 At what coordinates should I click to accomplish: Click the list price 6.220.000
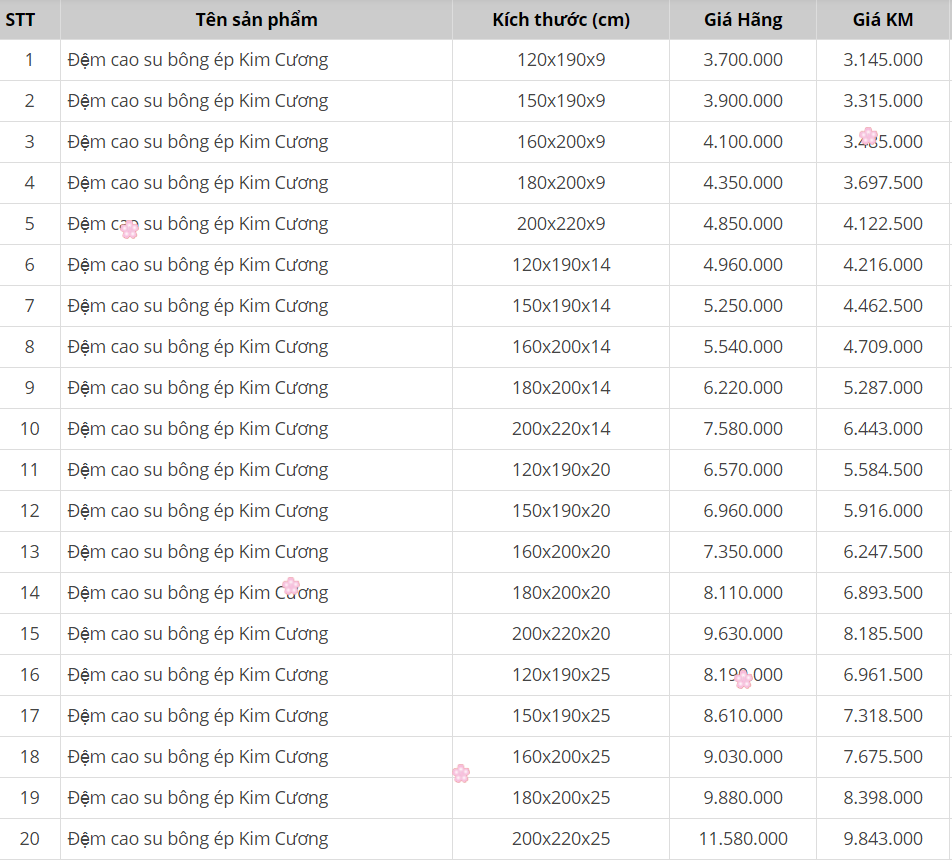pyautogui.click(x=742, y=388)
